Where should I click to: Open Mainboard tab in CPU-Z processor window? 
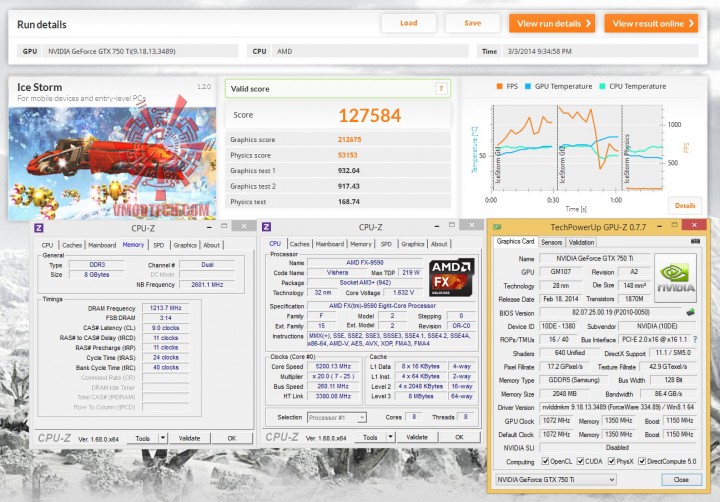(330, 244)
